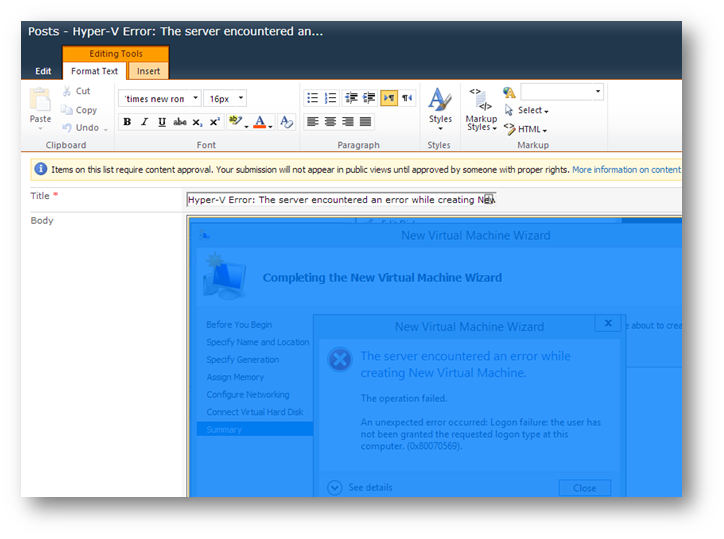724x539 pixels.
Task: Open the font name dropdown
Action: (x=158, y=99)
